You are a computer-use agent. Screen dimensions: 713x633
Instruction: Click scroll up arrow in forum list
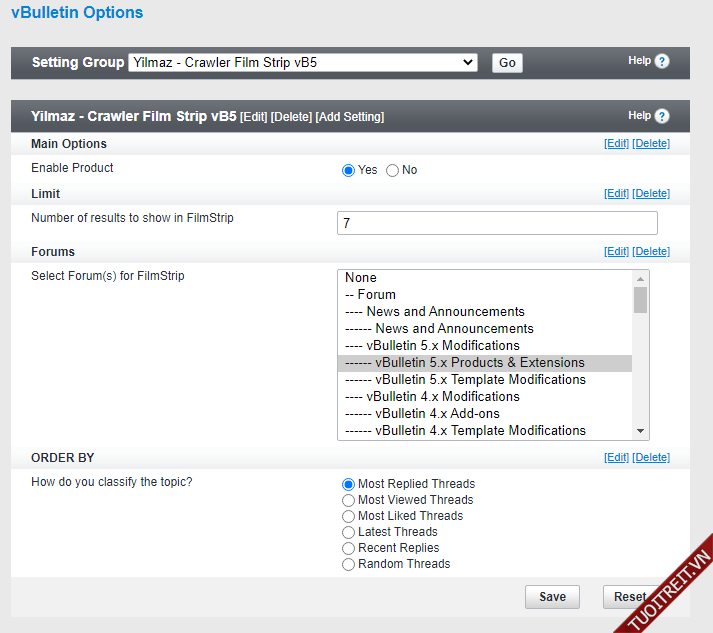coord(640,278)
